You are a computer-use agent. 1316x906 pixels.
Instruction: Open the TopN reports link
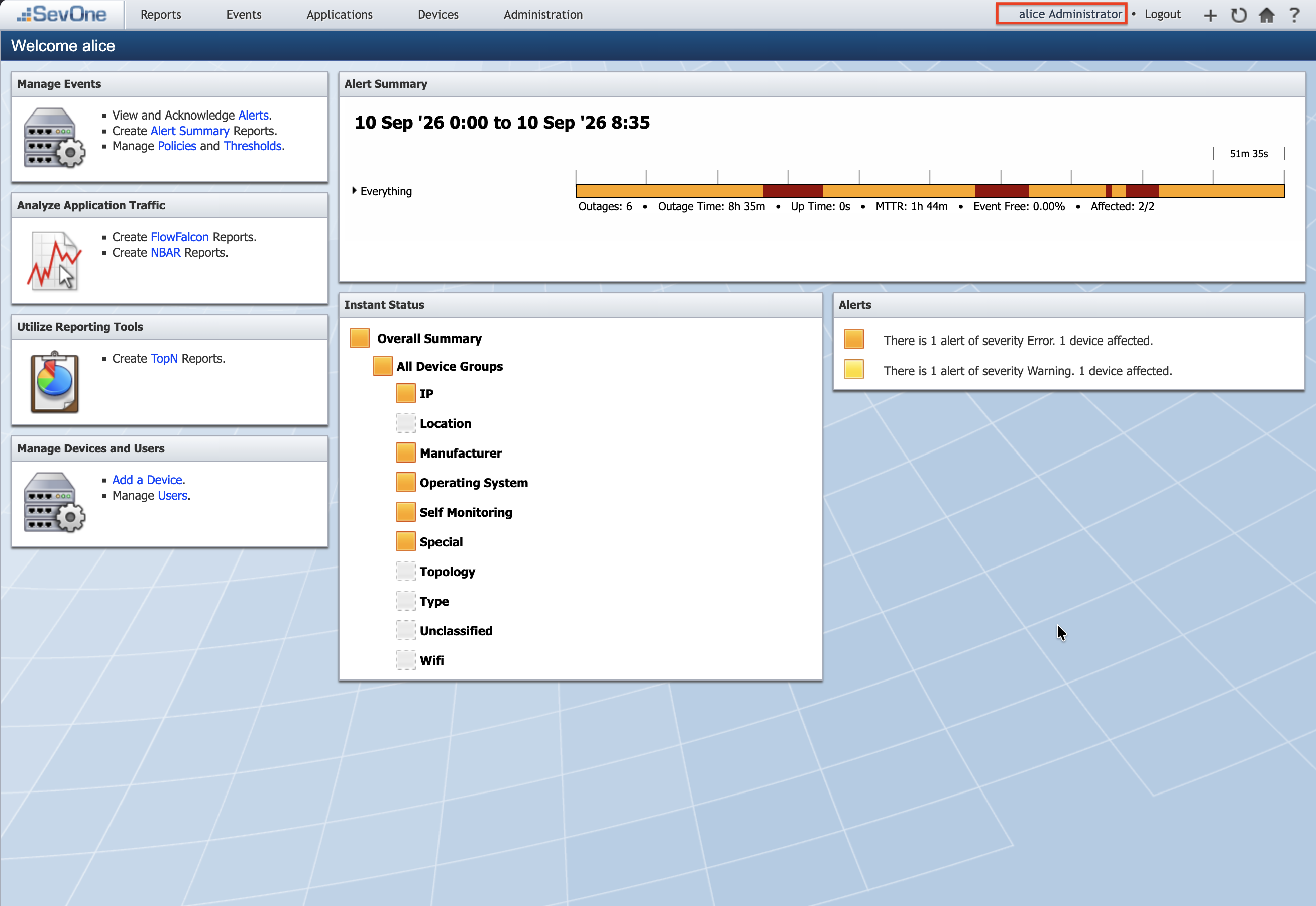[164, 358]
